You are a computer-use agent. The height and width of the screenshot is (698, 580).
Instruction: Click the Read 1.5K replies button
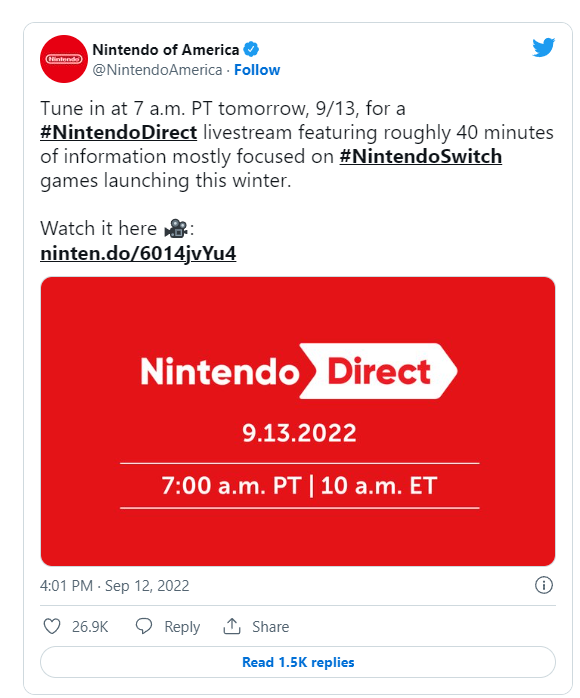[298, 662]
